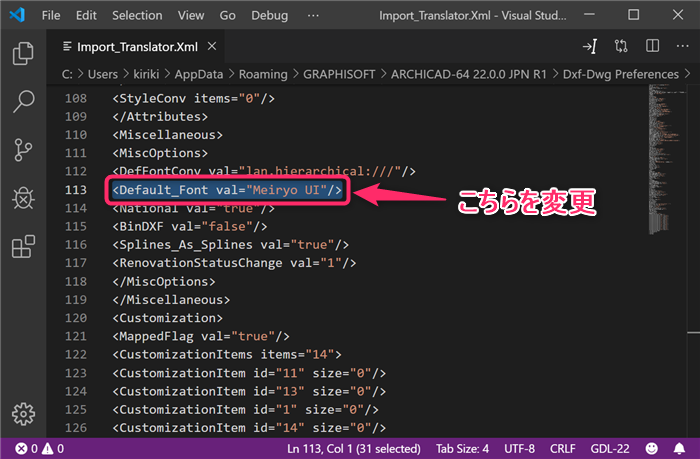Close the Import_Translator.Xml tab
Viewport: 700px width, 459px height.
[212, 46]
